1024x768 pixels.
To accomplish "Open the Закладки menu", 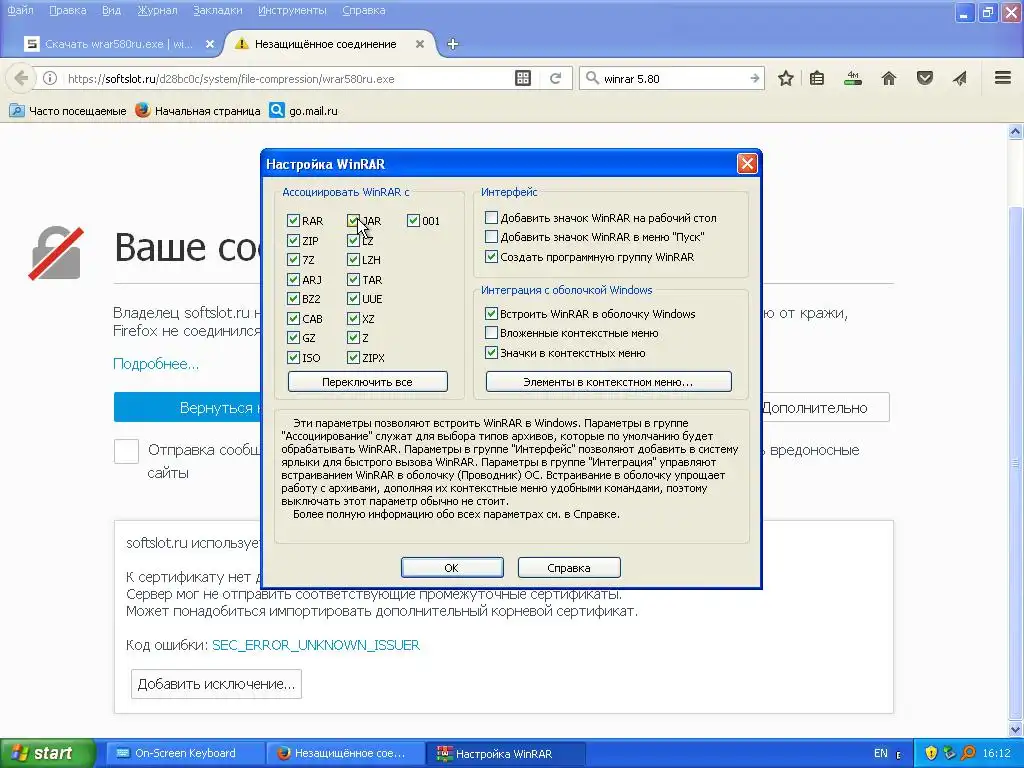I will 217,10.
